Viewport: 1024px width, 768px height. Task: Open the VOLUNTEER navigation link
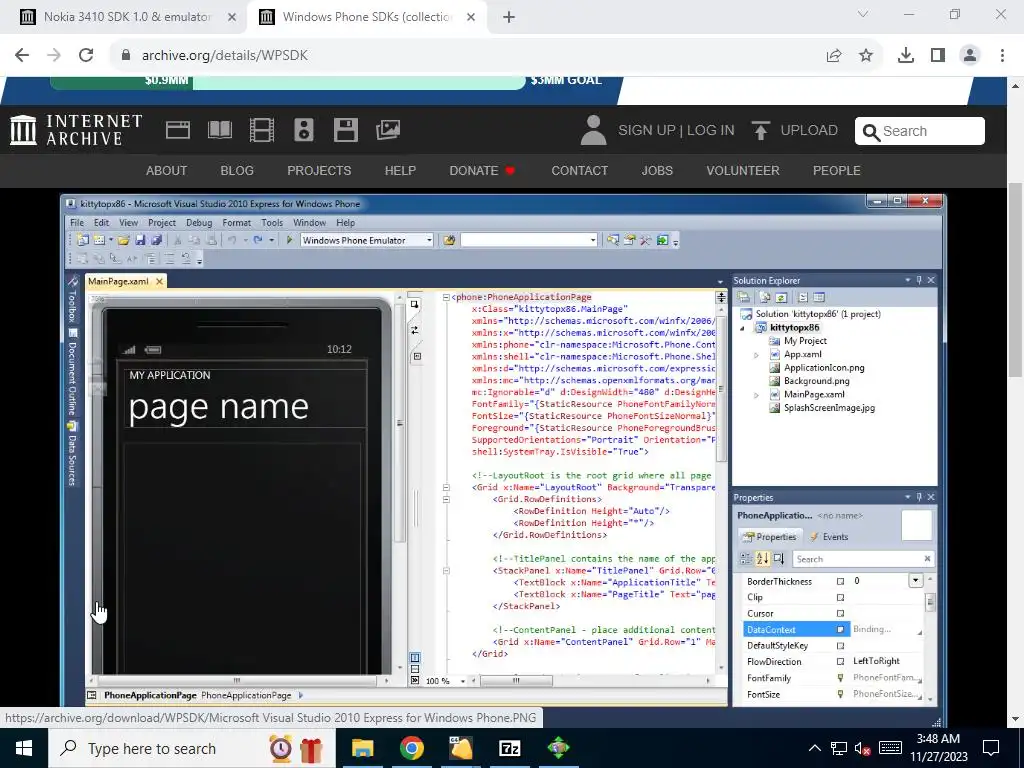[743, 170]
